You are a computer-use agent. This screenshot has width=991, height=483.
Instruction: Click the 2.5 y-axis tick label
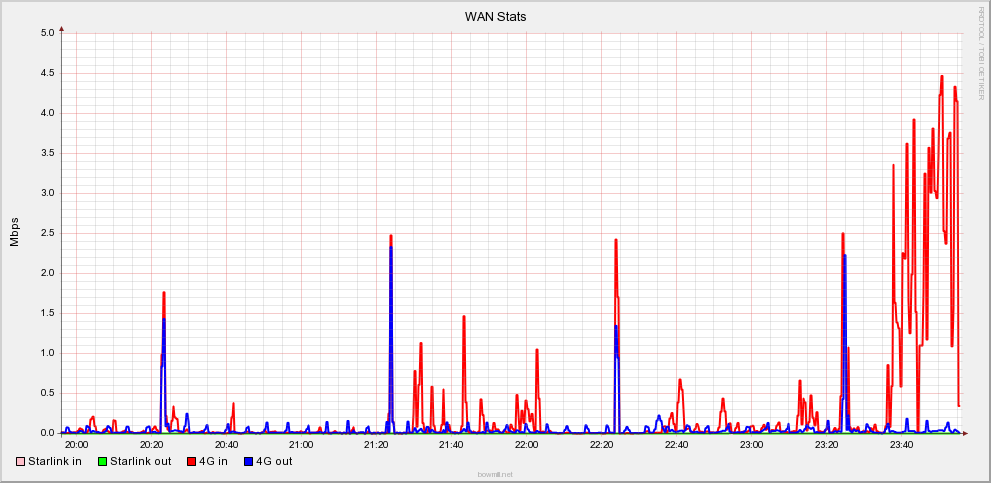pyautogui.click(x=46, y=233)
